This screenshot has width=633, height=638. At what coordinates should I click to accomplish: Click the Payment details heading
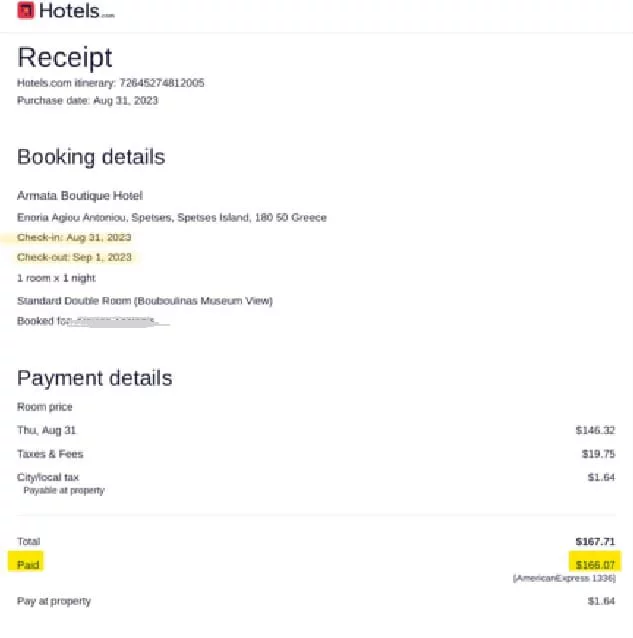click(x=94, y=378)
